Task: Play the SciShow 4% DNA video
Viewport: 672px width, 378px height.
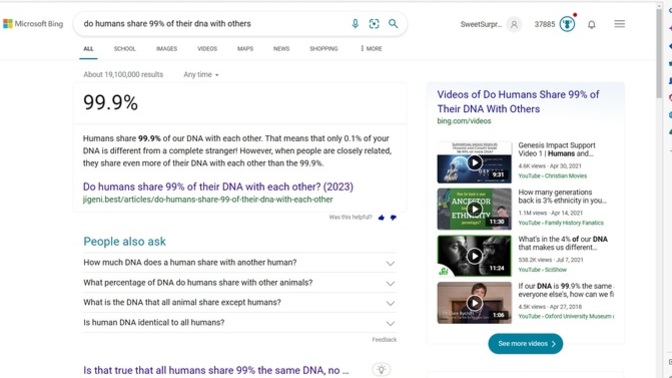Action: (x=474, y=256)
